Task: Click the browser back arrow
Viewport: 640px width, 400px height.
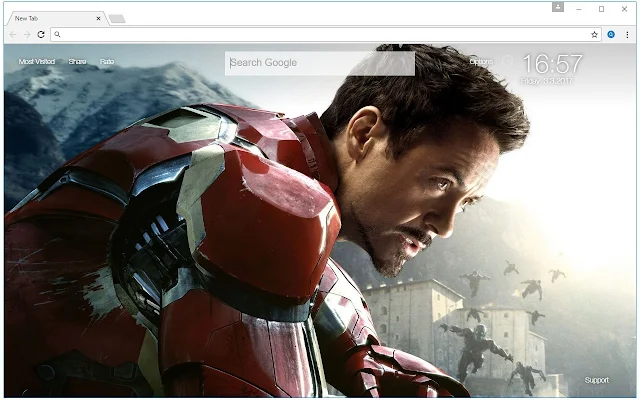Action: tap(13, 35)
